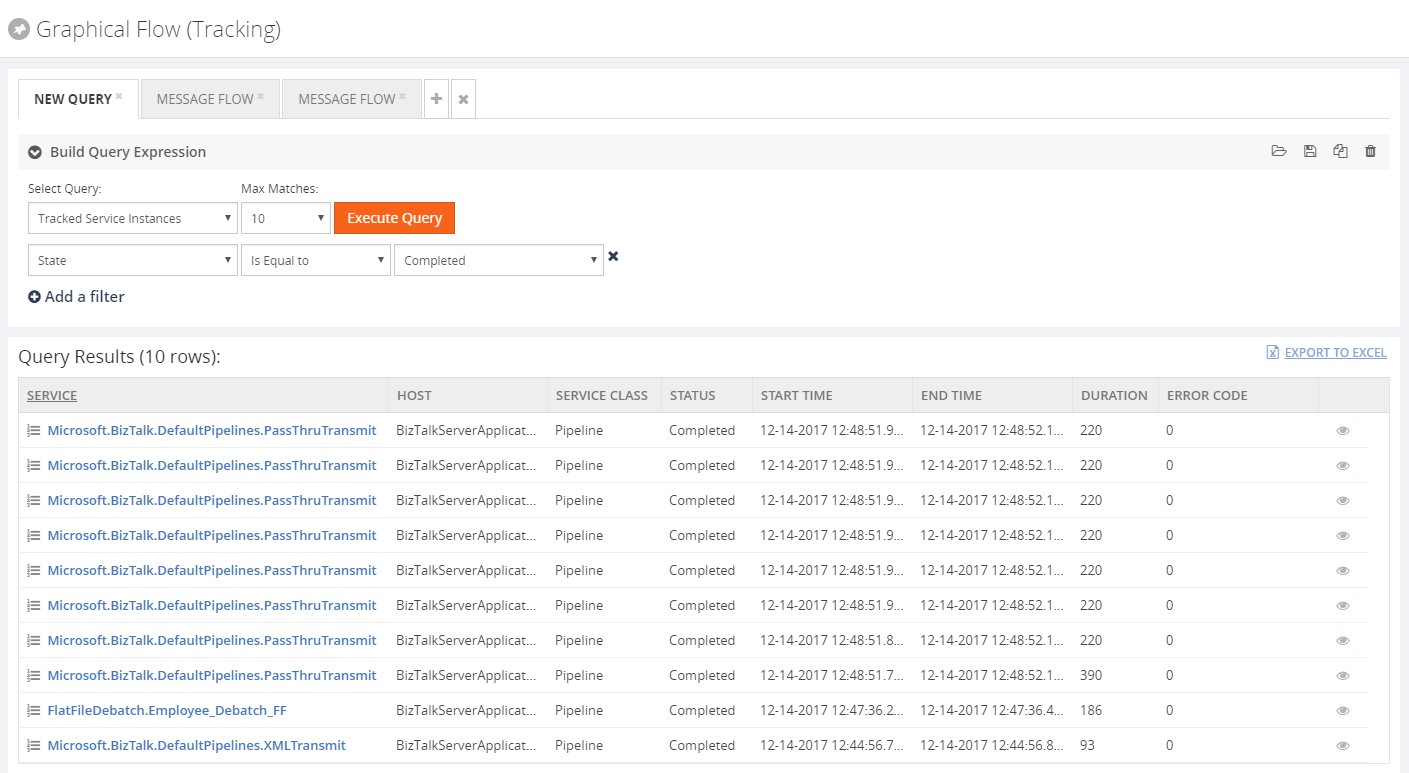Delete the query using the trash icon
The width and height of the screenshot is (1409, 773).
[1370, 151]
